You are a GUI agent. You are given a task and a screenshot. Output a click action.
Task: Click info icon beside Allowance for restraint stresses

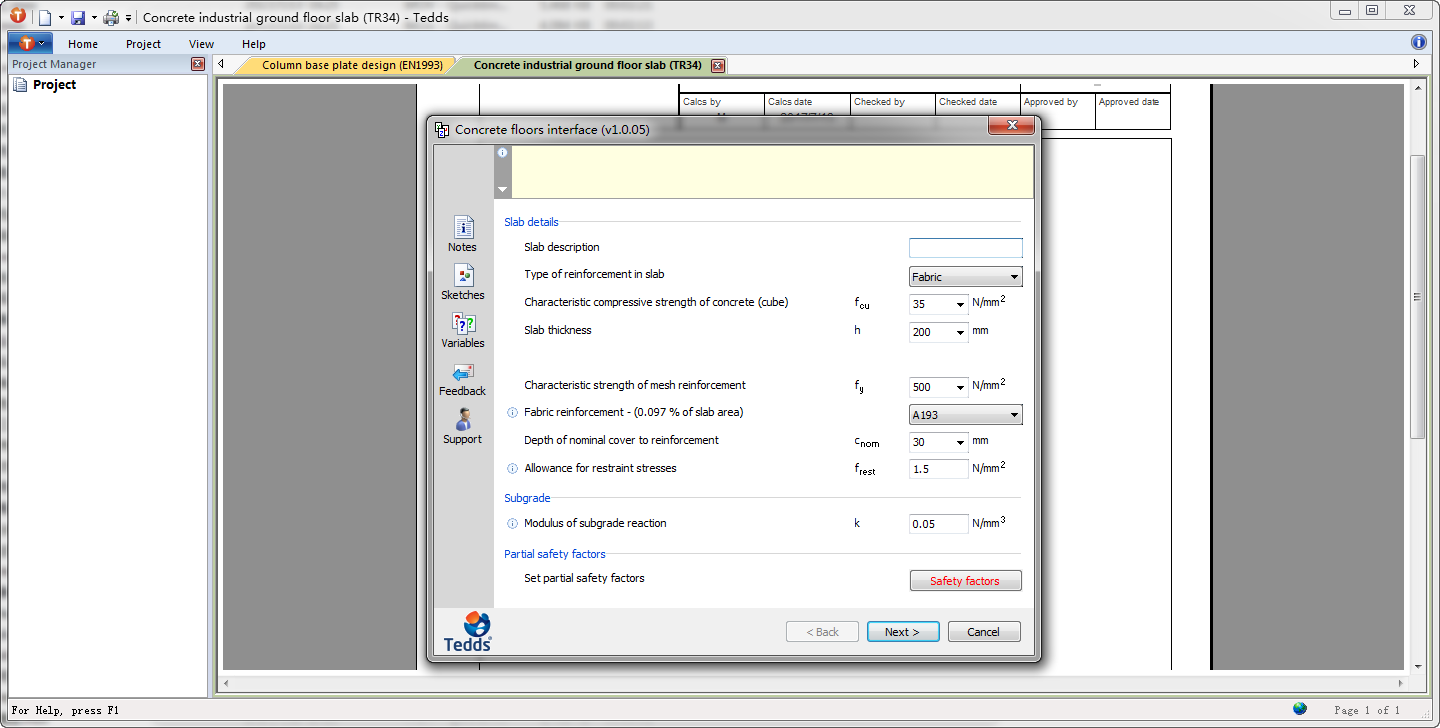[512, 469]
